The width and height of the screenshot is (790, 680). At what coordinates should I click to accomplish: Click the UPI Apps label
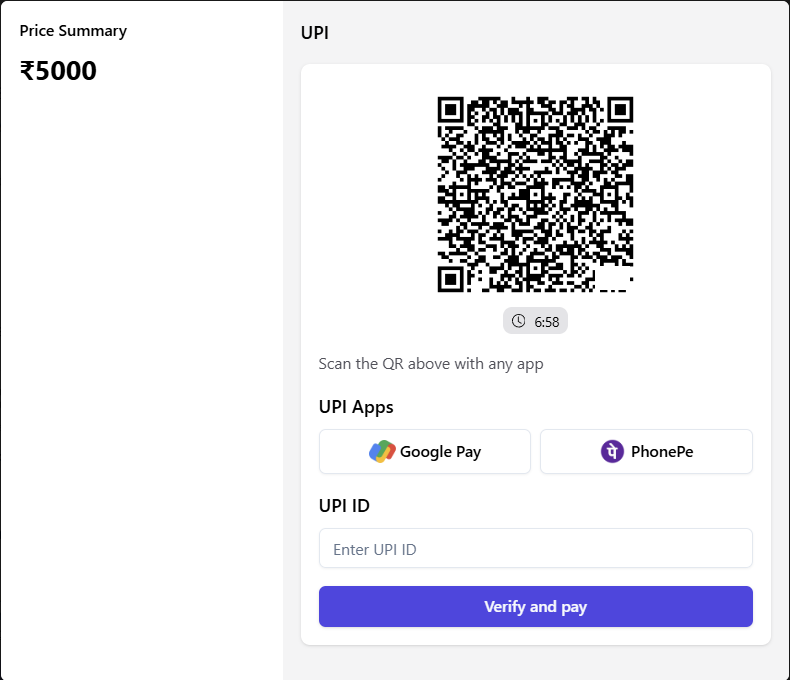coord(356,407)
